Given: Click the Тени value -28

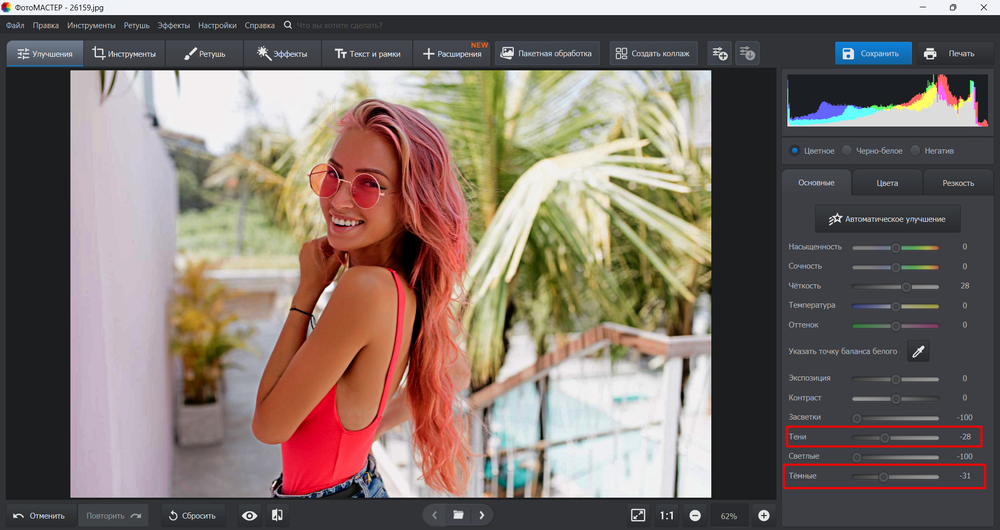Looking at the screenshot, I should [965, 438].
